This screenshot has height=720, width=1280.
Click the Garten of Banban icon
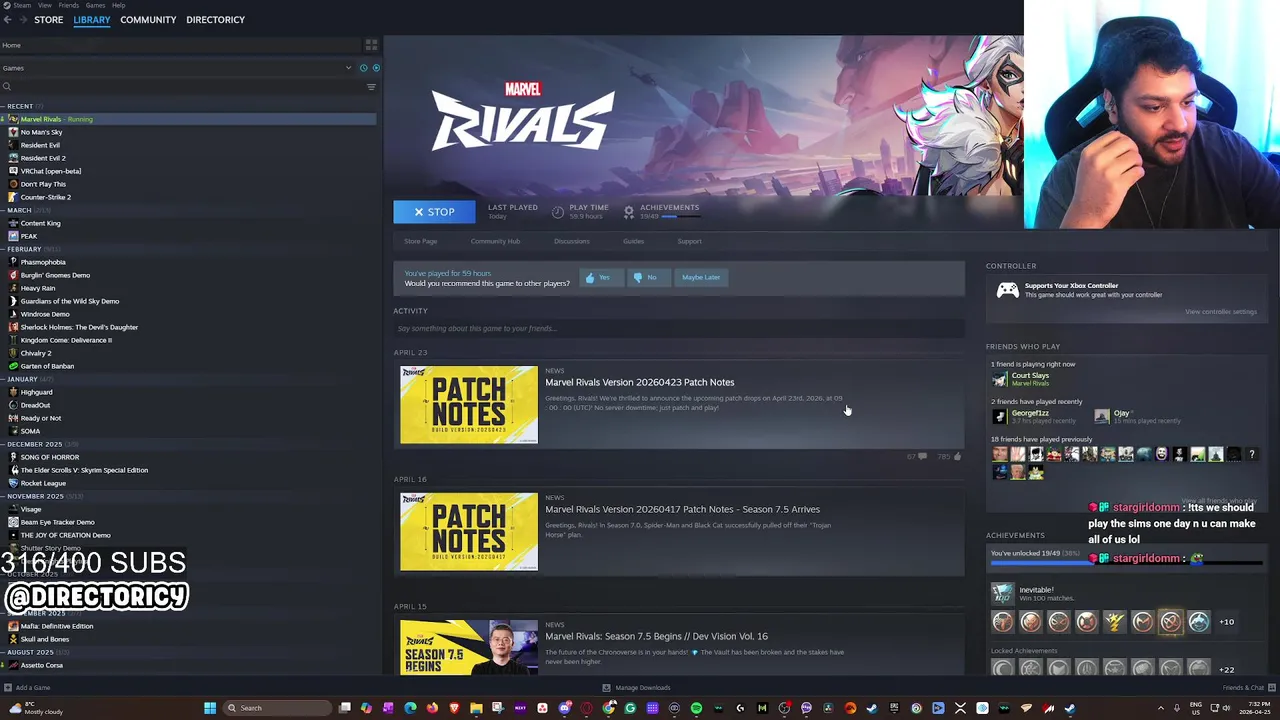coord(13,366)
